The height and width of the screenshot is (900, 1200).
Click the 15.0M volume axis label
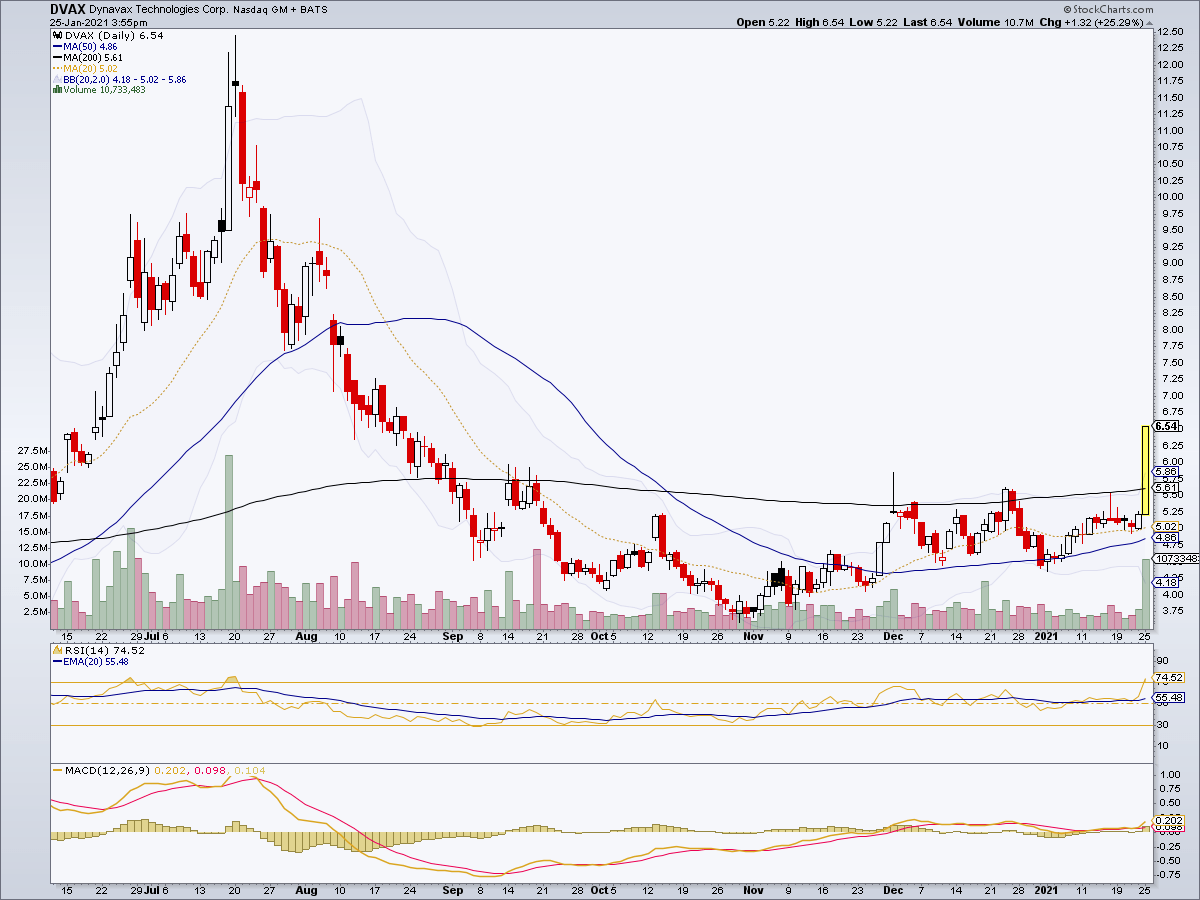coord(33,531)
